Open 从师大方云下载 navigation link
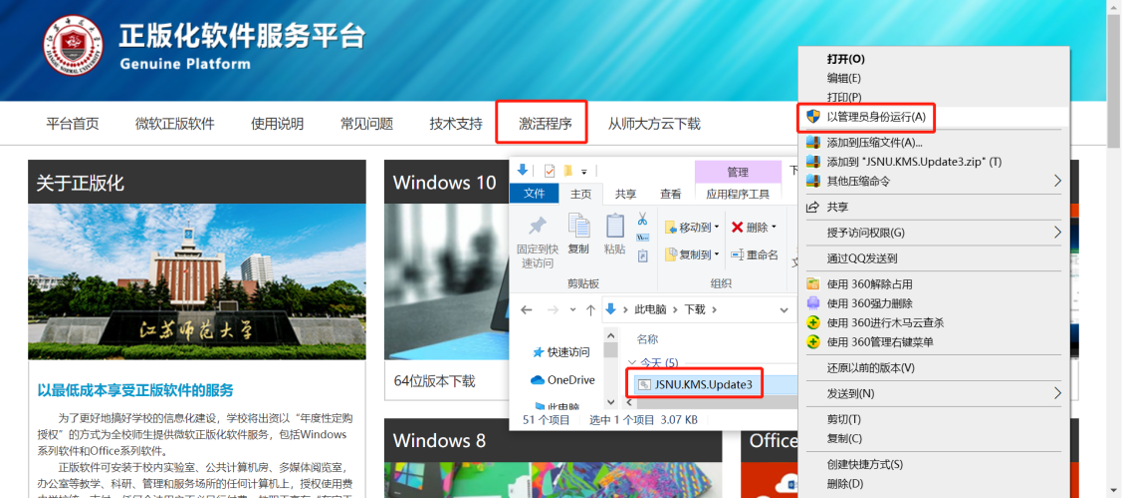Image resolution: width=1124 pixels, height=501 pixels. pyautogui.click(x=654, y=123)
